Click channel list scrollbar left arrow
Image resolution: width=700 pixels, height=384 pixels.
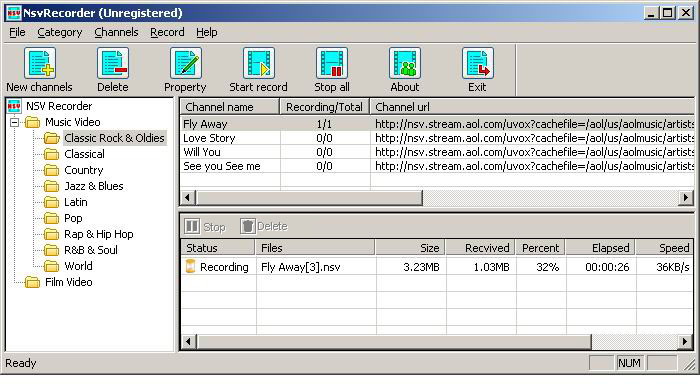[x=188, y=197]
